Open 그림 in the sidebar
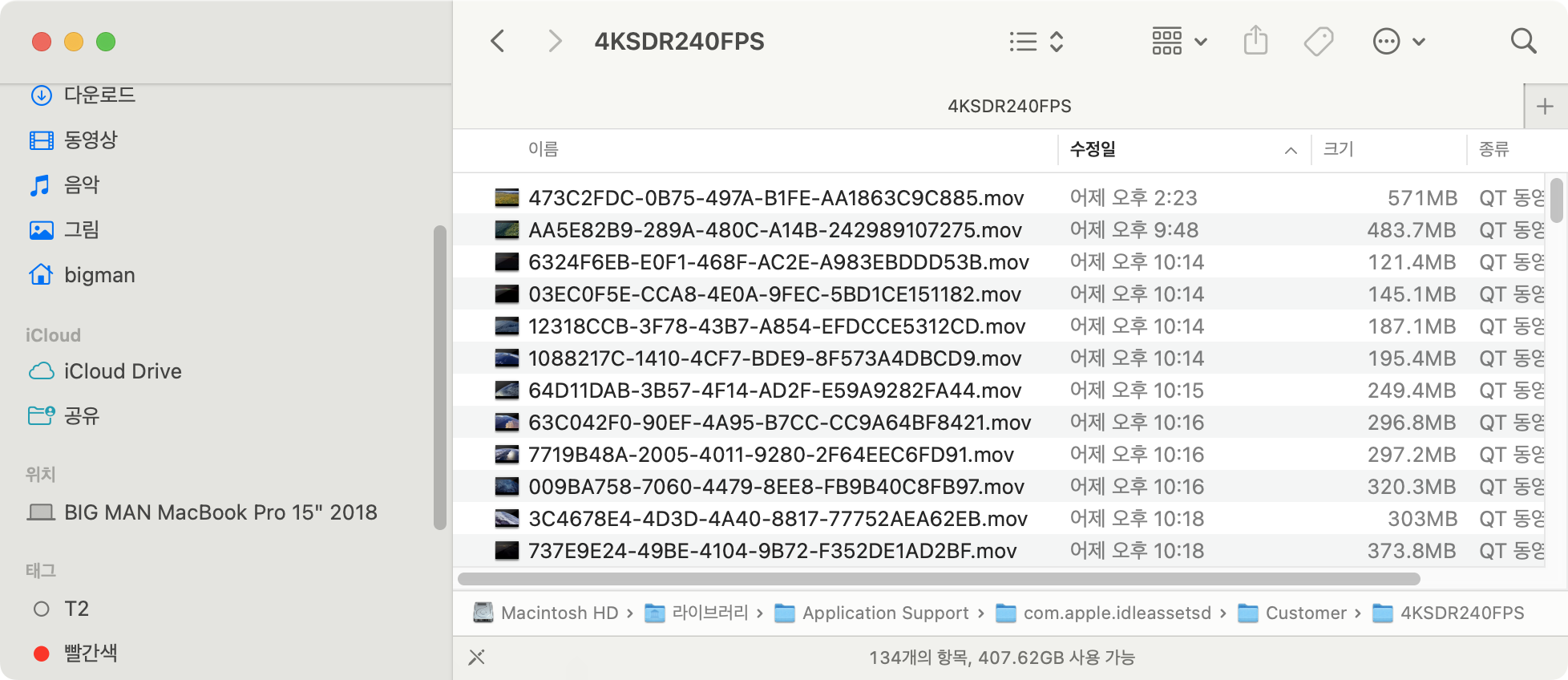 [x=82, y=230]
